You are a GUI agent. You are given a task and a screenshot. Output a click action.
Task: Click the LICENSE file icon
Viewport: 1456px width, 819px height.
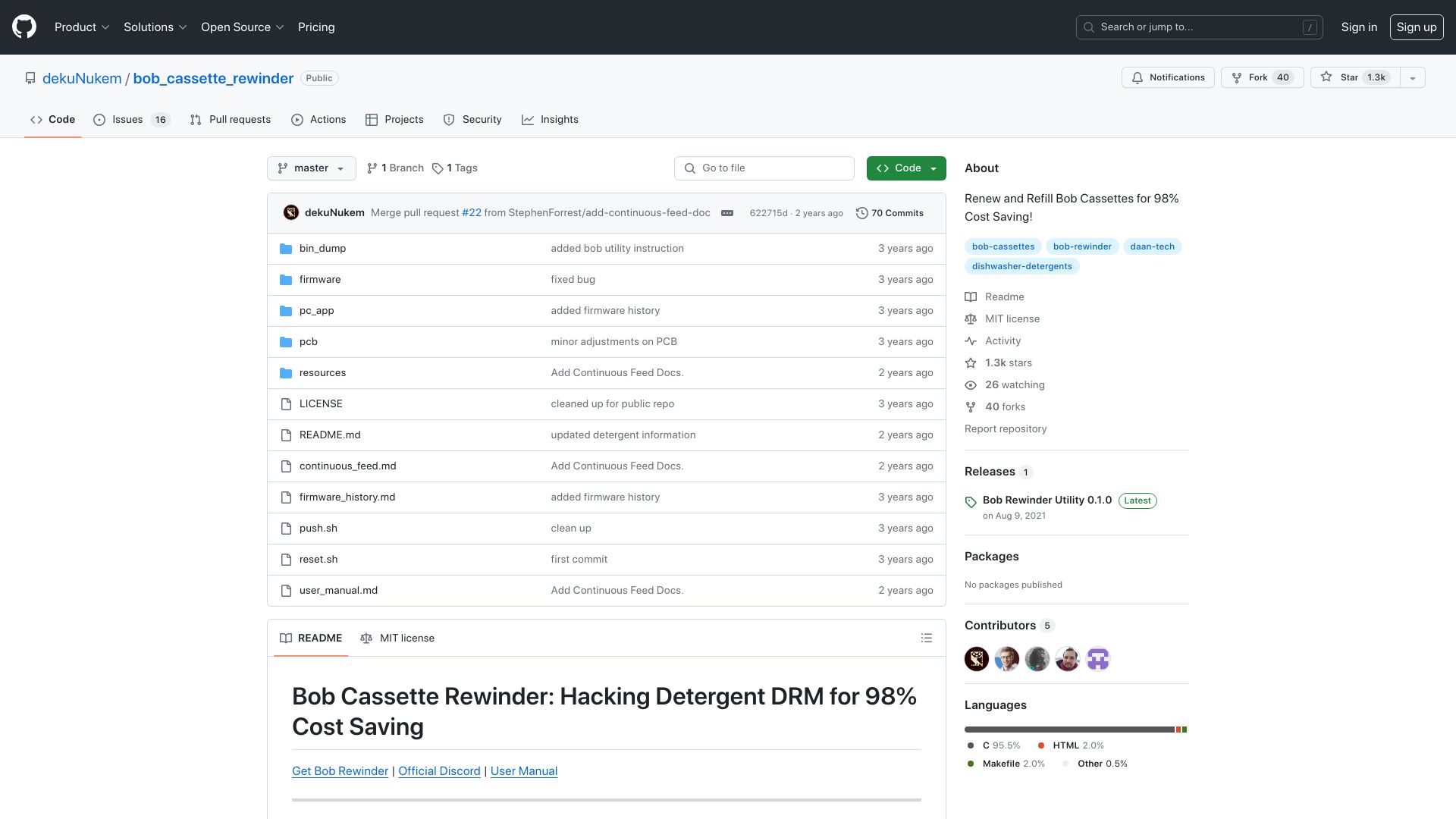point(286,404)
